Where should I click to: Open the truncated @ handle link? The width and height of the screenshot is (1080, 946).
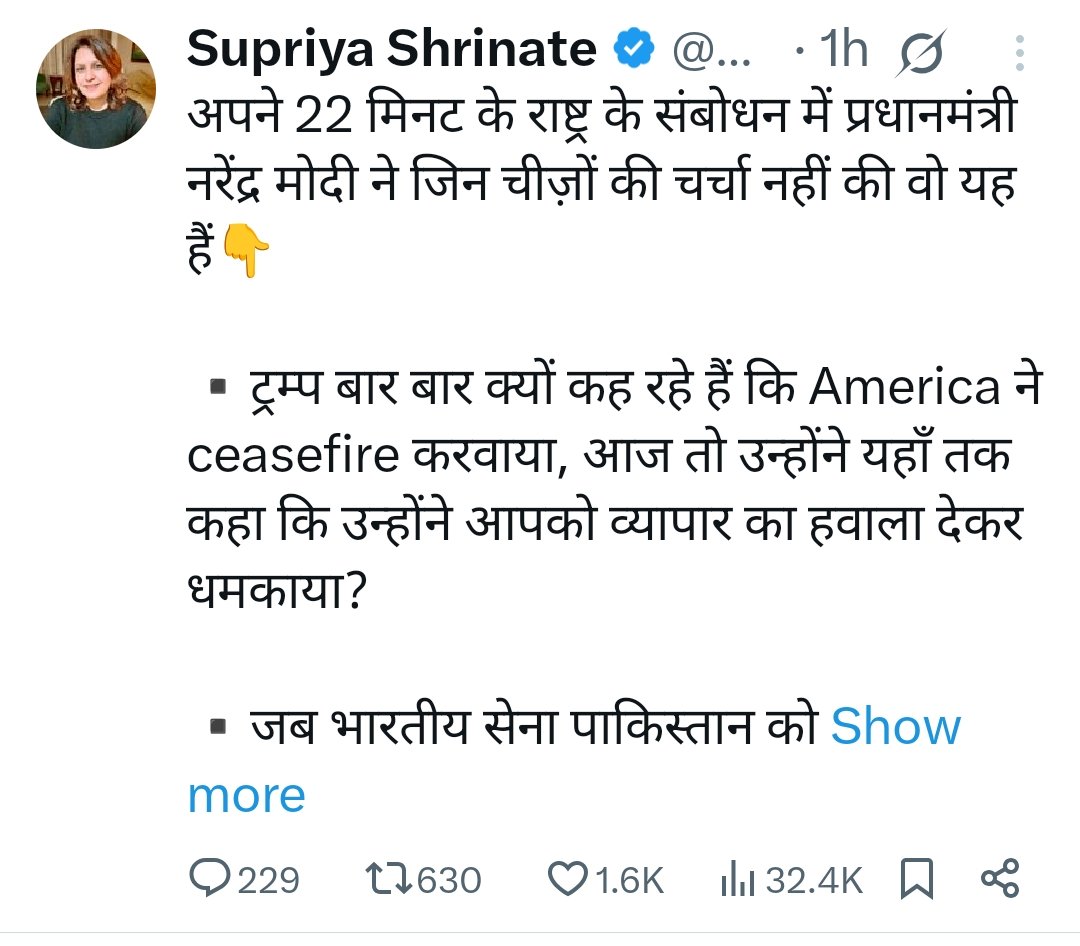coord(713,52)
